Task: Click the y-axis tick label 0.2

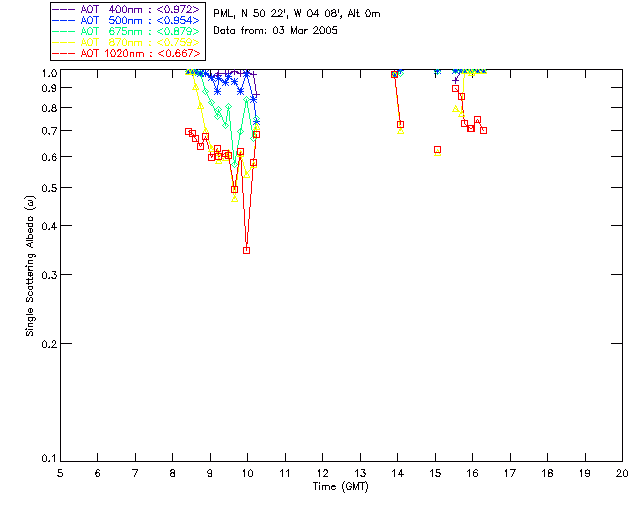Action: pyautogui.click(x=49, y=344)
